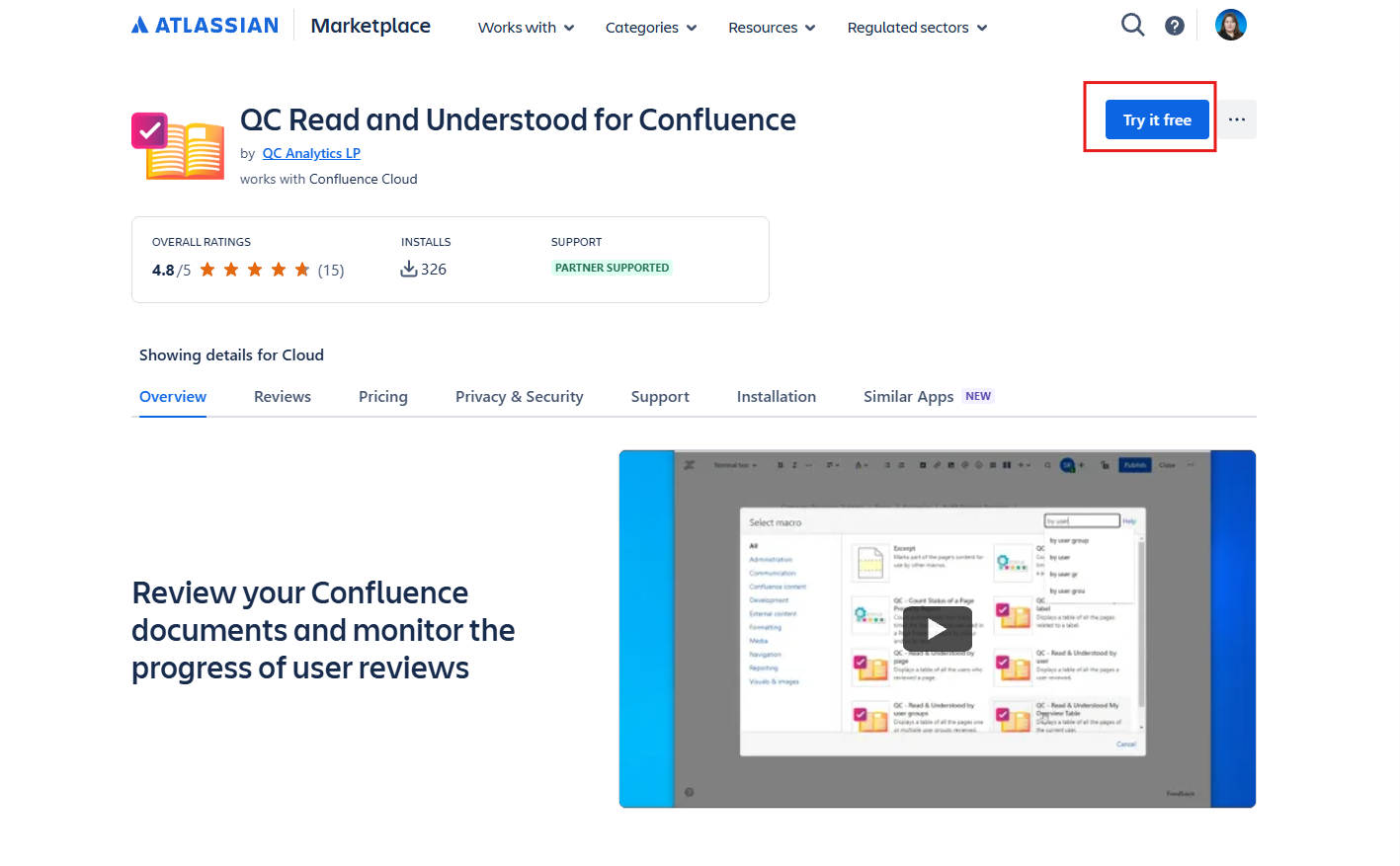Screen dimensions: 1400x866
Task: Click the Try it free button
Action: click(1157, 119)
